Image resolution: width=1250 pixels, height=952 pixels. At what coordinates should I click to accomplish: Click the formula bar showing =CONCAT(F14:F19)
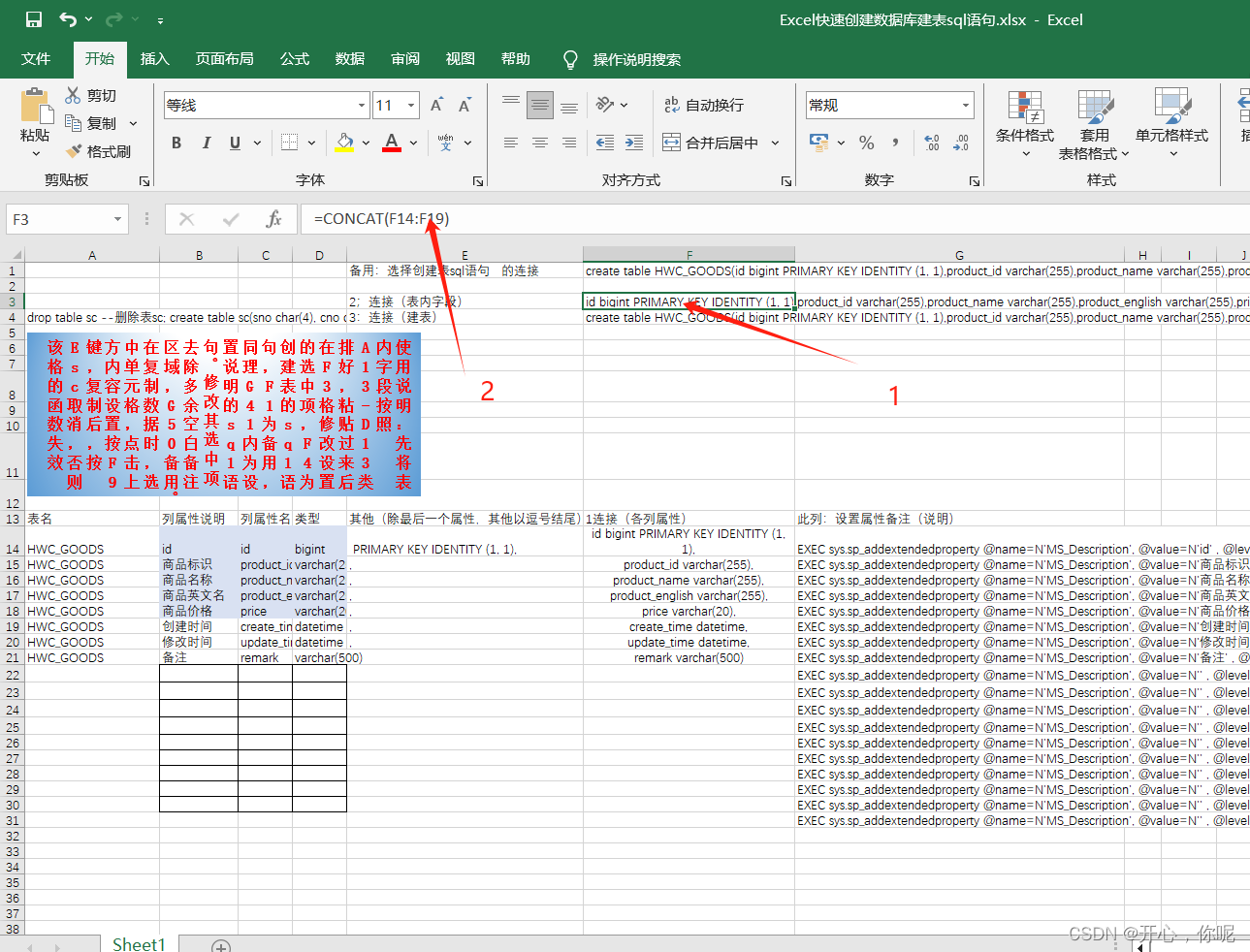click(775, 219)
